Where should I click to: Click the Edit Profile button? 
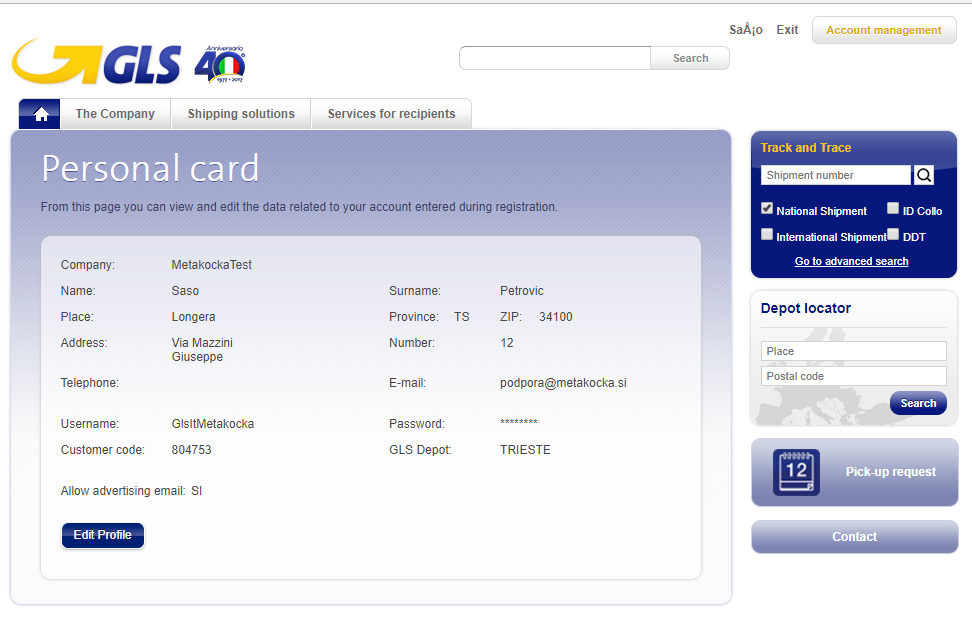tap(103, 535)
